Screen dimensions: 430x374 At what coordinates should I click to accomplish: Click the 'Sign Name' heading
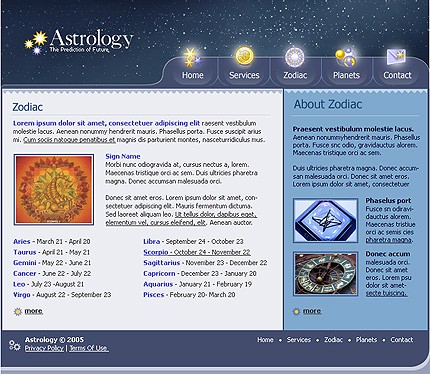point(123,156)
